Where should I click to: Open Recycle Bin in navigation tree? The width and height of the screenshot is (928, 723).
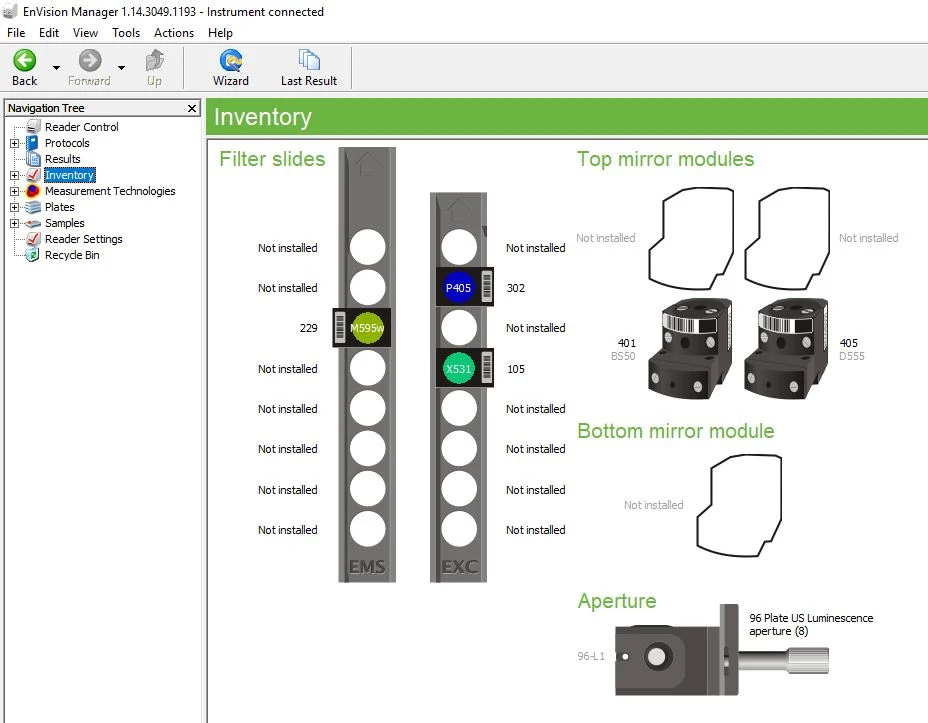(72, 255)
